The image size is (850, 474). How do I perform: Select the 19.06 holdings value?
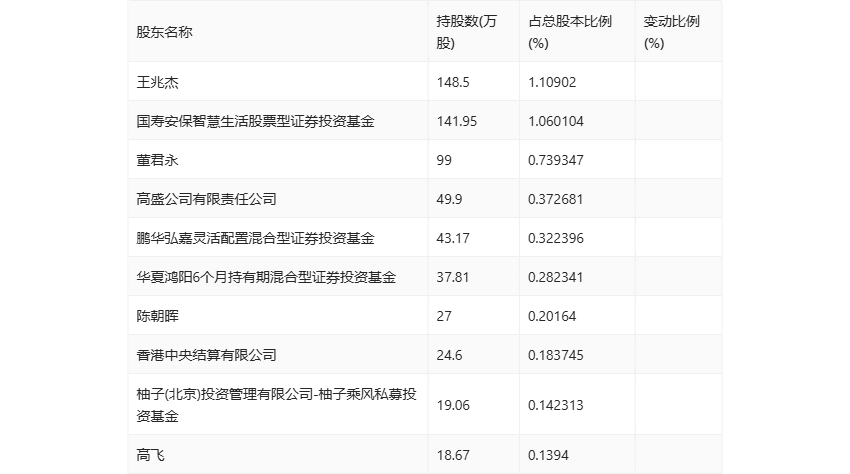point(453,406)
